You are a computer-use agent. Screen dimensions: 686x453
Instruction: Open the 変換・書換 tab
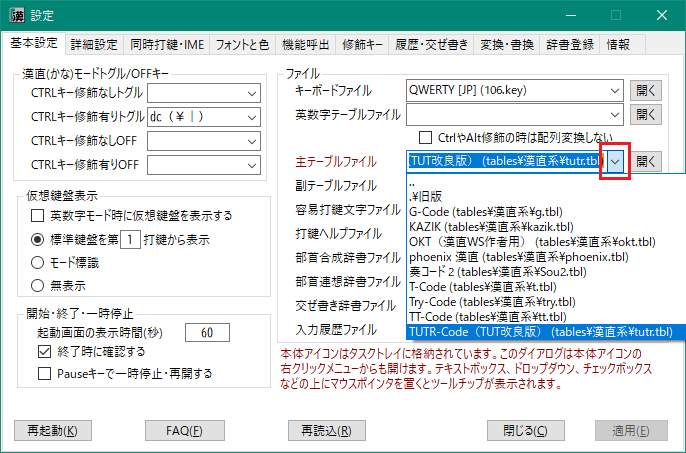(x=507, y=45)
